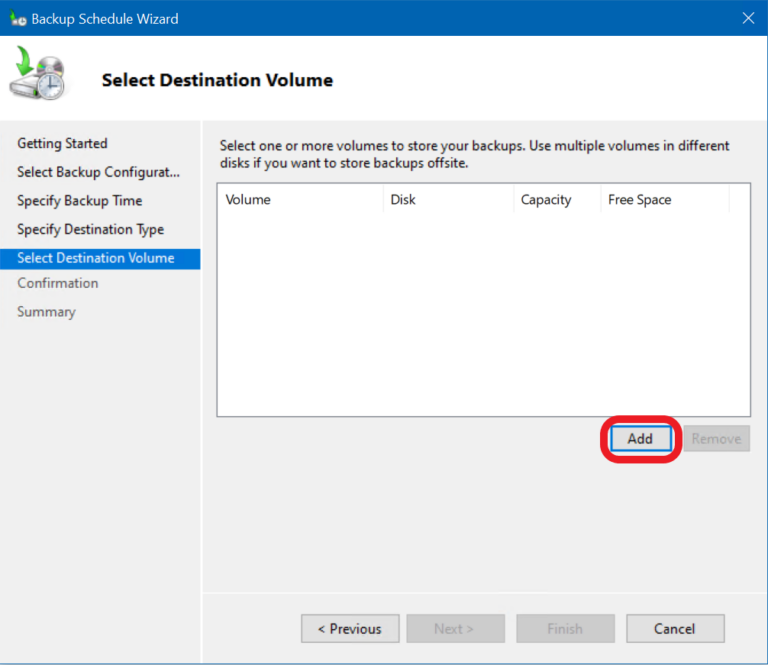Click the Summary step in sidebar
768x665 pixels.
[47, 312]
